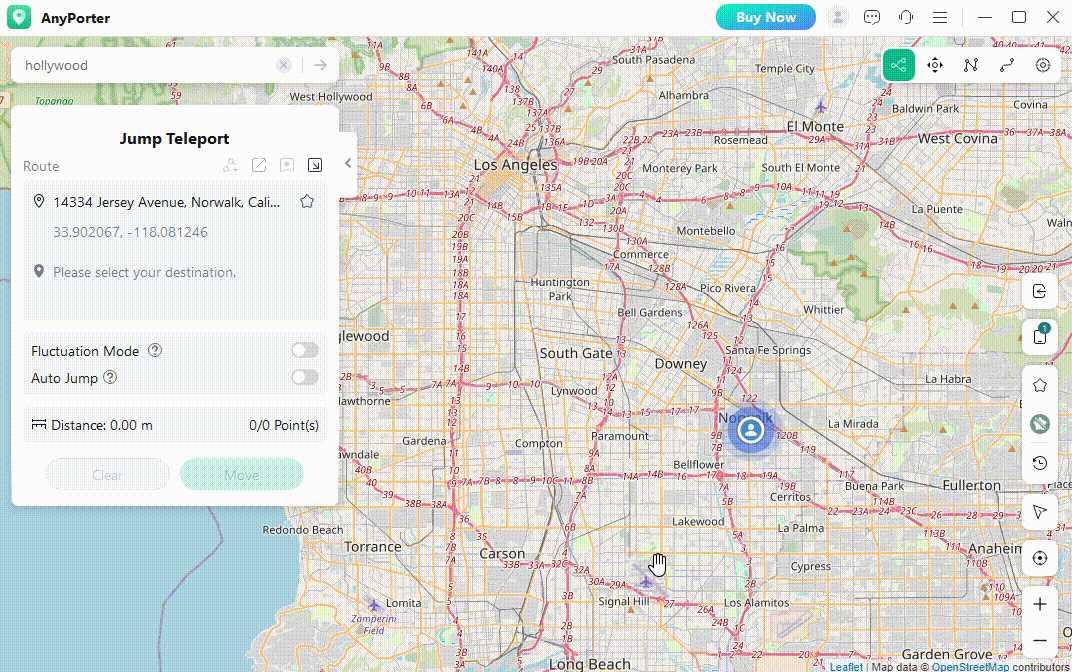
Task: Click the Carson map label
Action: tap(502, 554)
